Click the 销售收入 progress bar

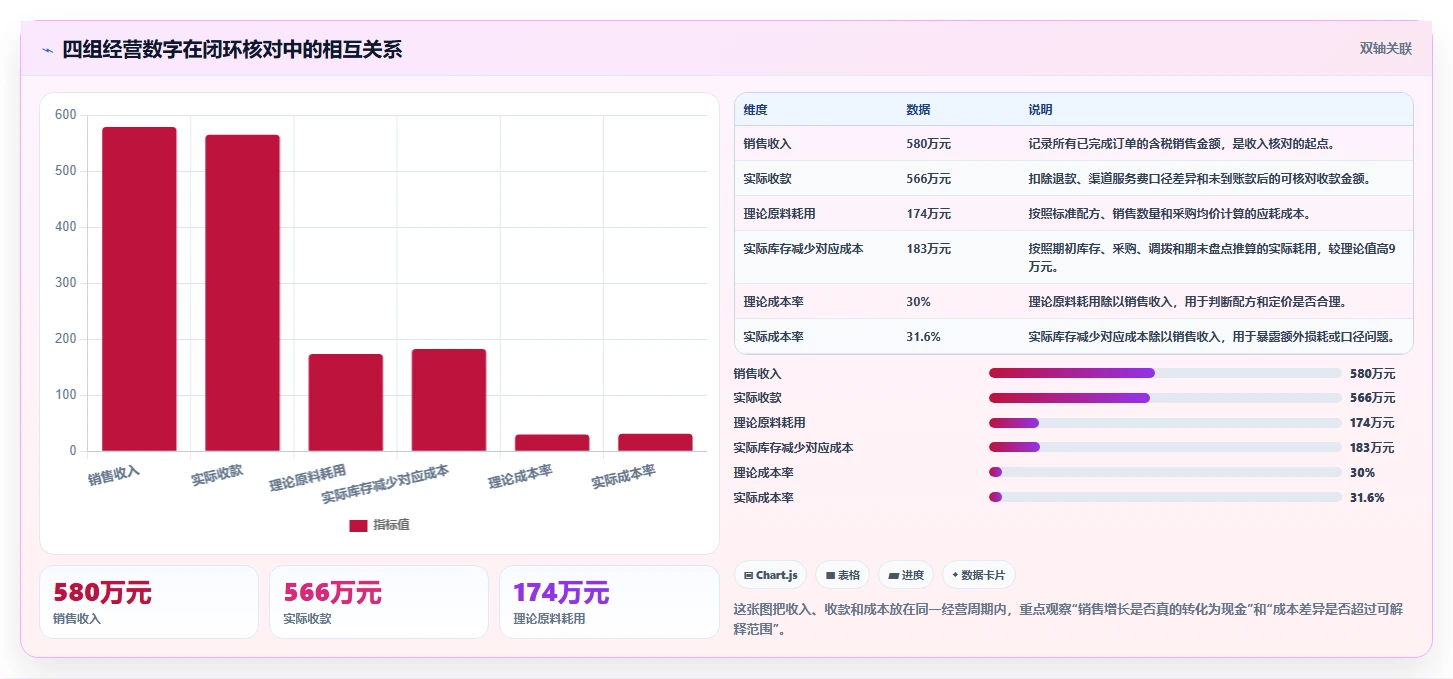[x=1165, y=373]
